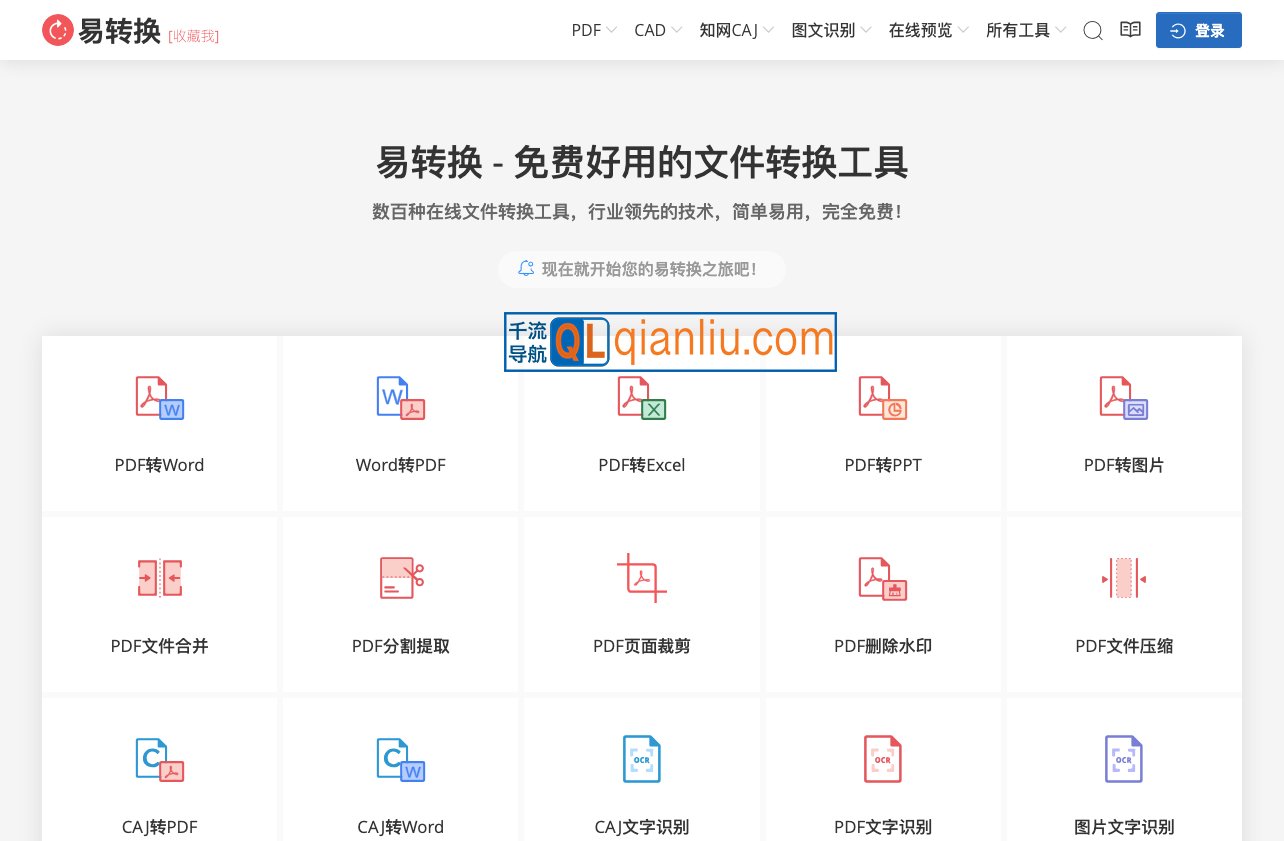
Task: Click the 现在就开始您的易转换之旅吧 banner
Action: click(642, 269)
